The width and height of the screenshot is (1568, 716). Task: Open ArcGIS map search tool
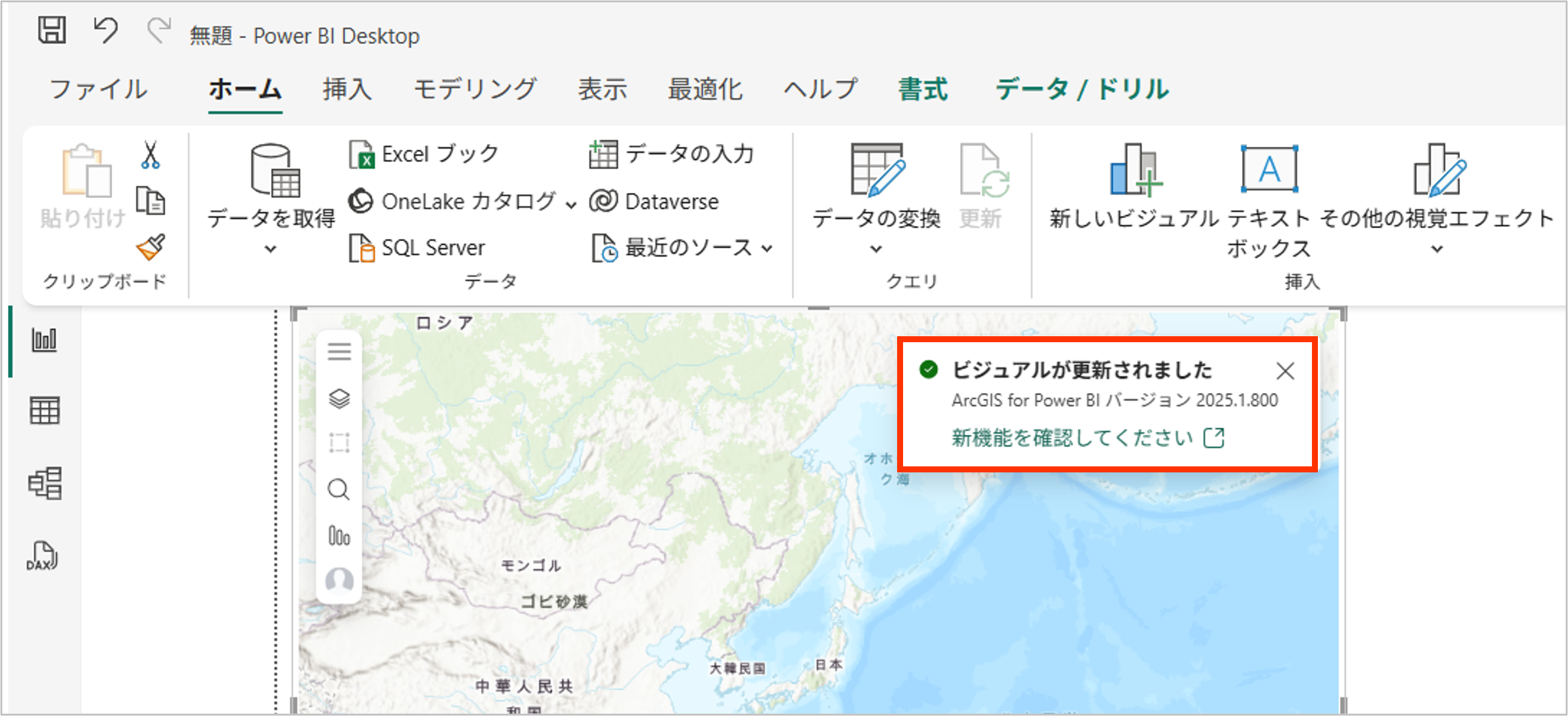(x=339, y=490)
